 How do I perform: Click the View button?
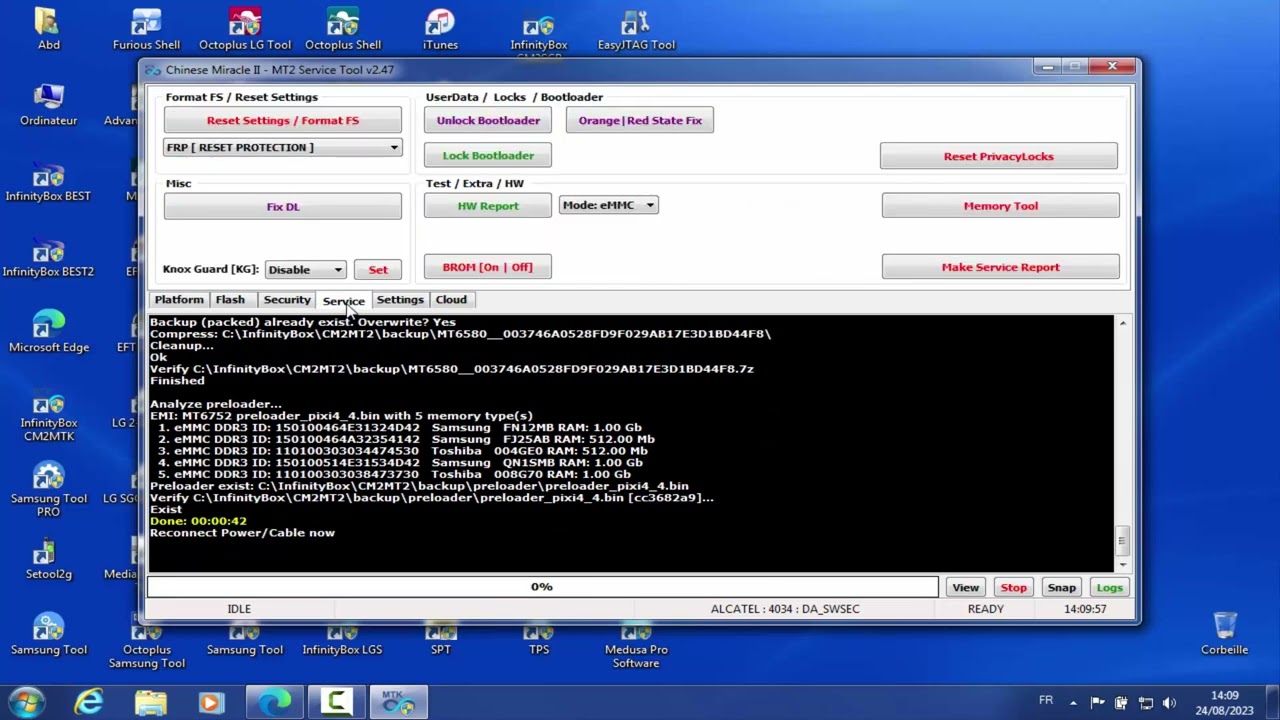(x=965, y=588)
